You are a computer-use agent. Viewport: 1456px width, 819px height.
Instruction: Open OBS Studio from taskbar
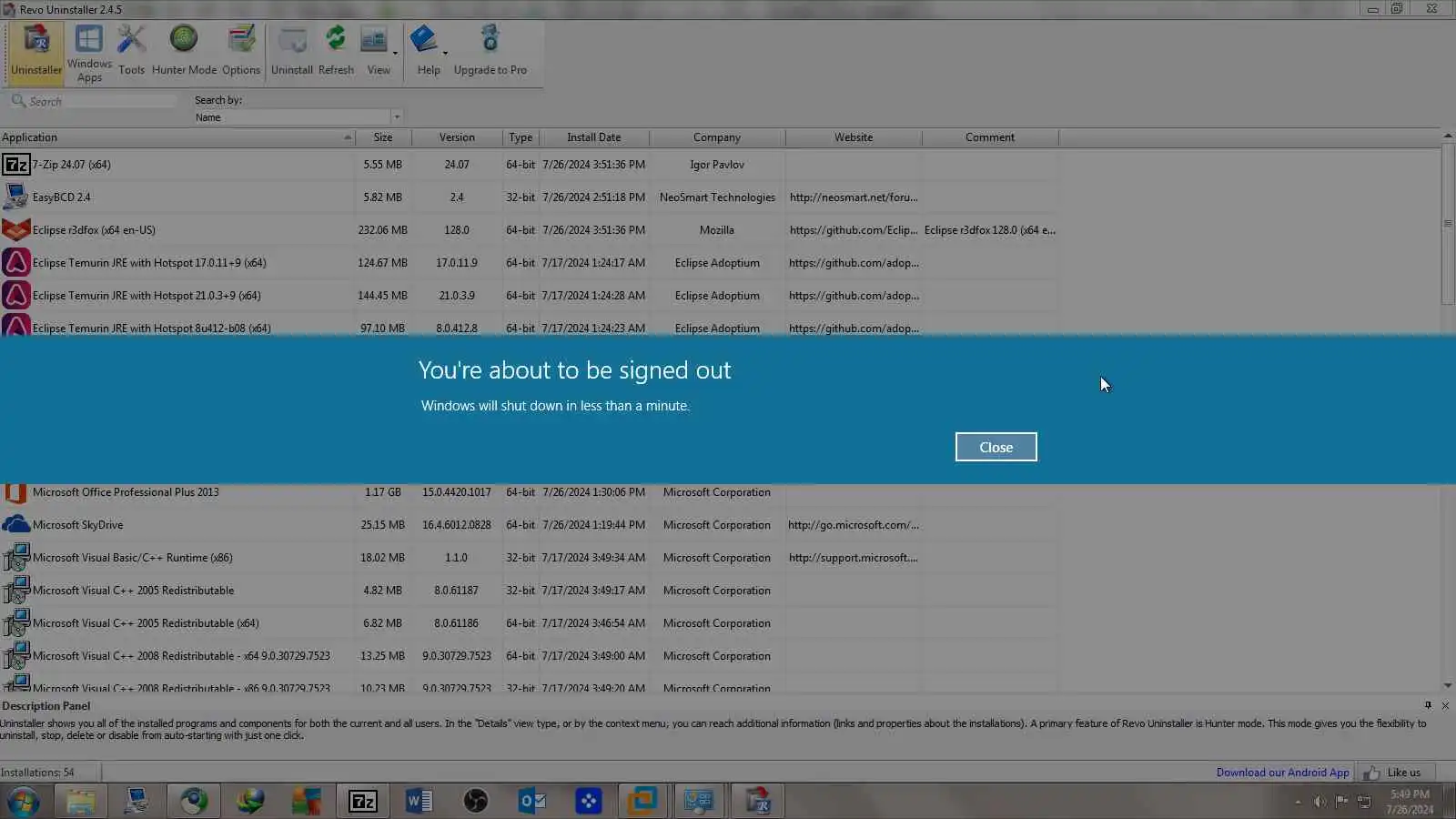tap(476, 801)
